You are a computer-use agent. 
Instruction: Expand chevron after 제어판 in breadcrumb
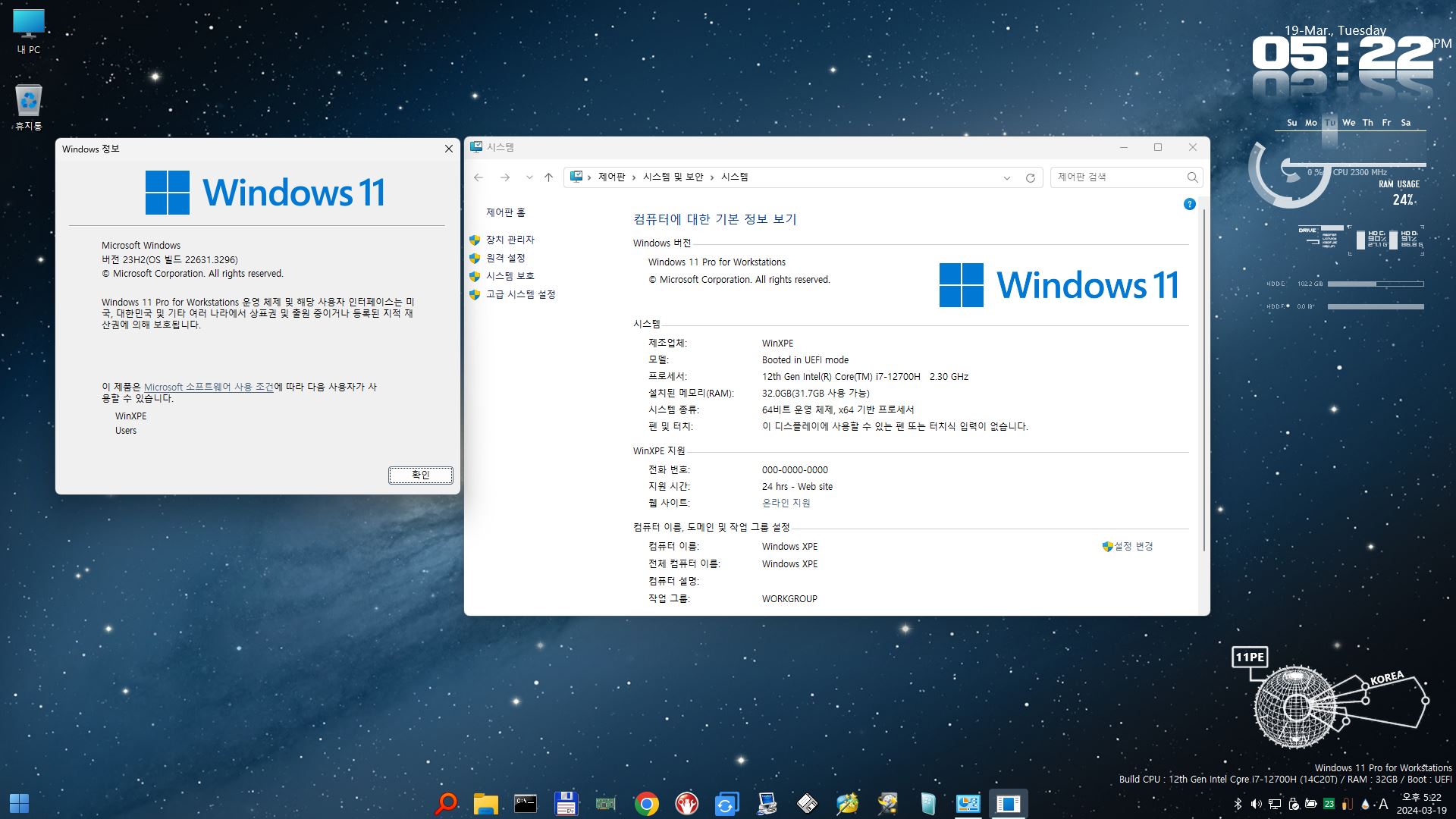tap(634, 177)
